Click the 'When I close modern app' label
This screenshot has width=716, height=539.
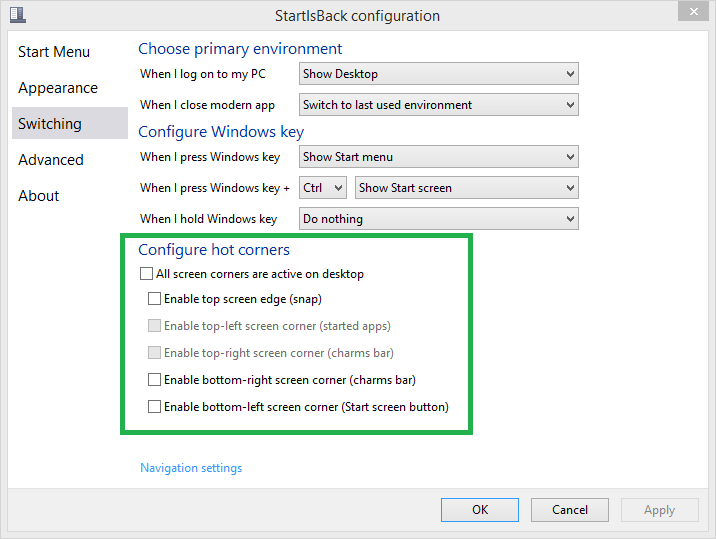[x=207, y=105]
